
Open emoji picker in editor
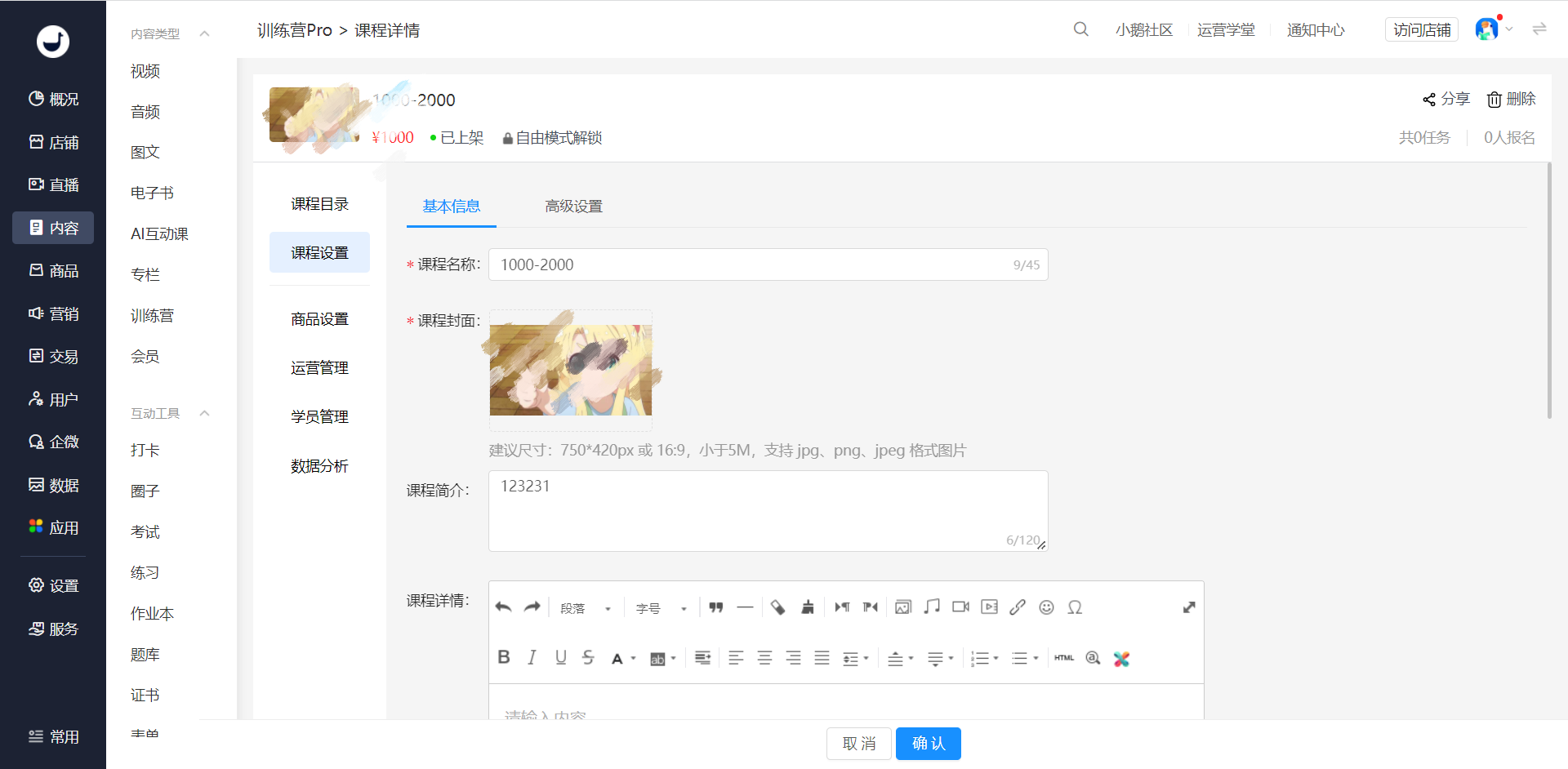point(1046,607)
